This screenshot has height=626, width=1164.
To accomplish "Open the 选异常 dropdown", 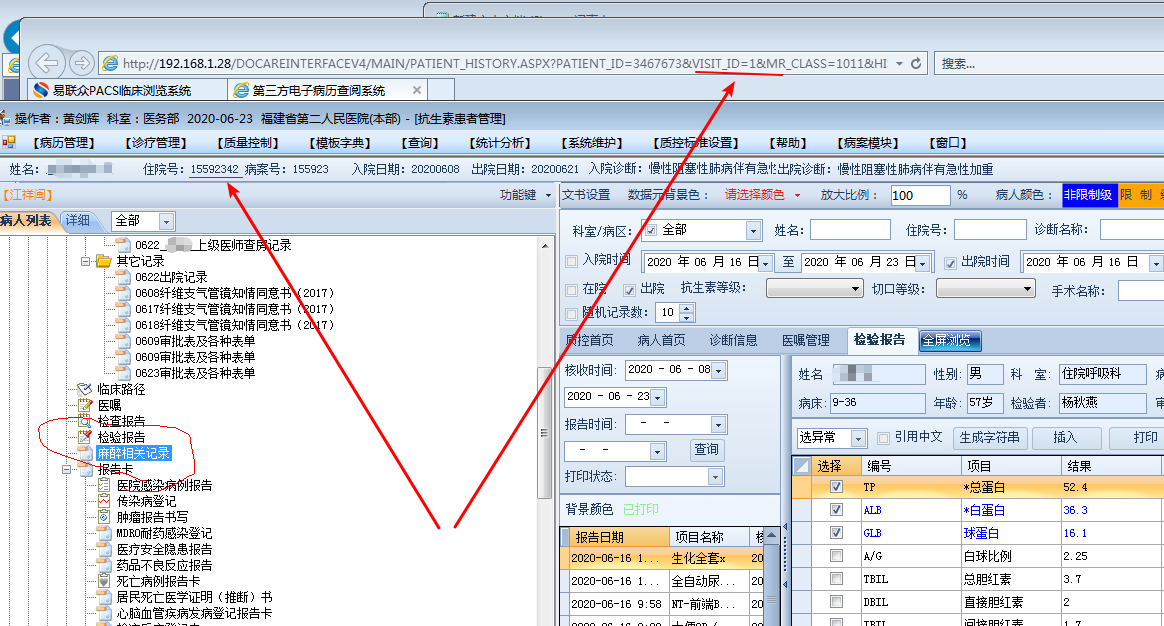I will click(x=858, y=439).
